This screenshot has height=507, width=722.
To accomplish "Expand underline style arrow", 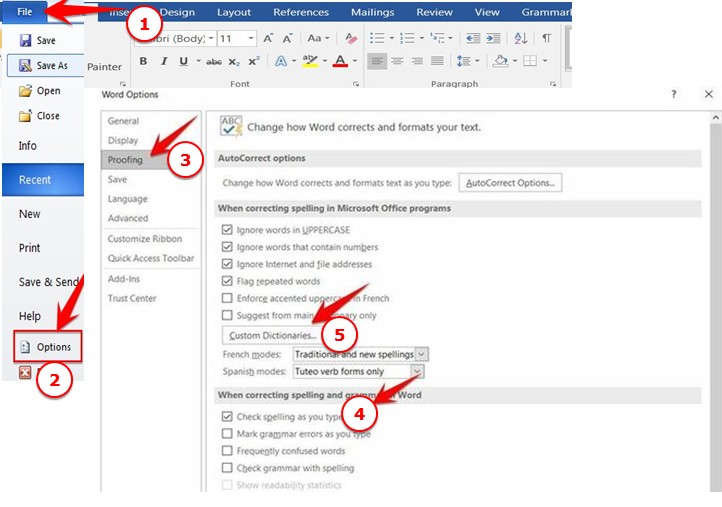I will click(198, 61).
